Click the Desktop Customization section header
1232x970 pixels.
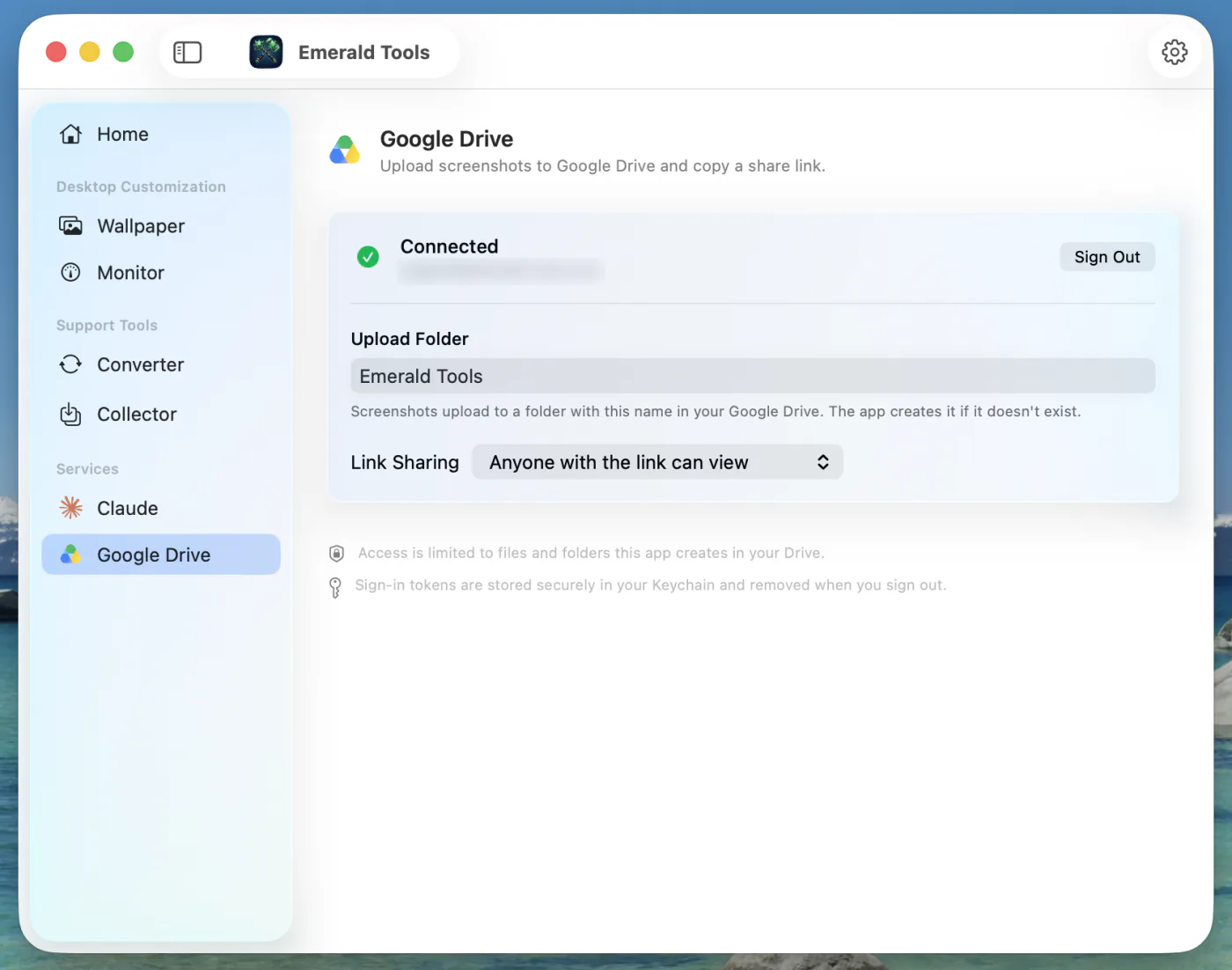[x=141, y=187]
